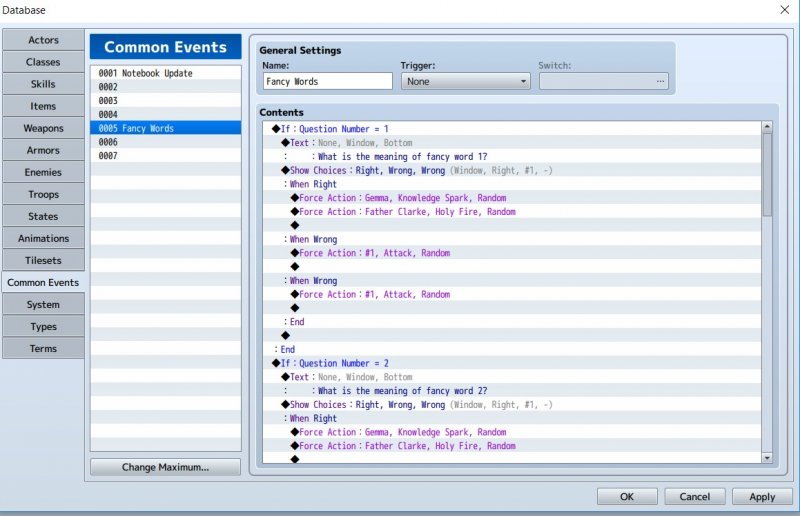Image resolution: width=800 pixels, height=516 pixels.
Task: Open the States database tab
Action: [43, 216]
